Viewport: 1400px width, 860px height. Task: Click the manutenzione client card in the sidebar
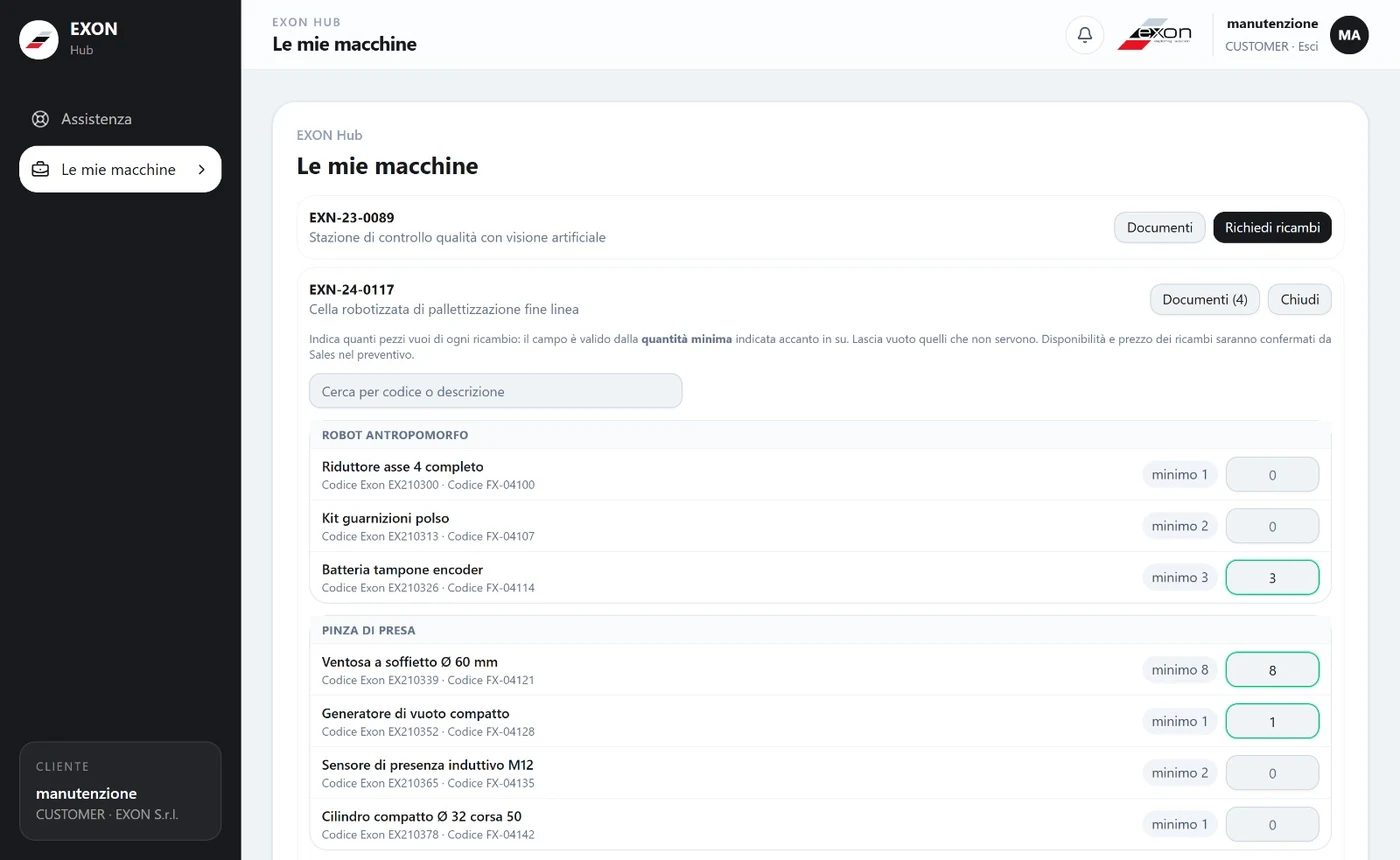click(x=120, y=791)
